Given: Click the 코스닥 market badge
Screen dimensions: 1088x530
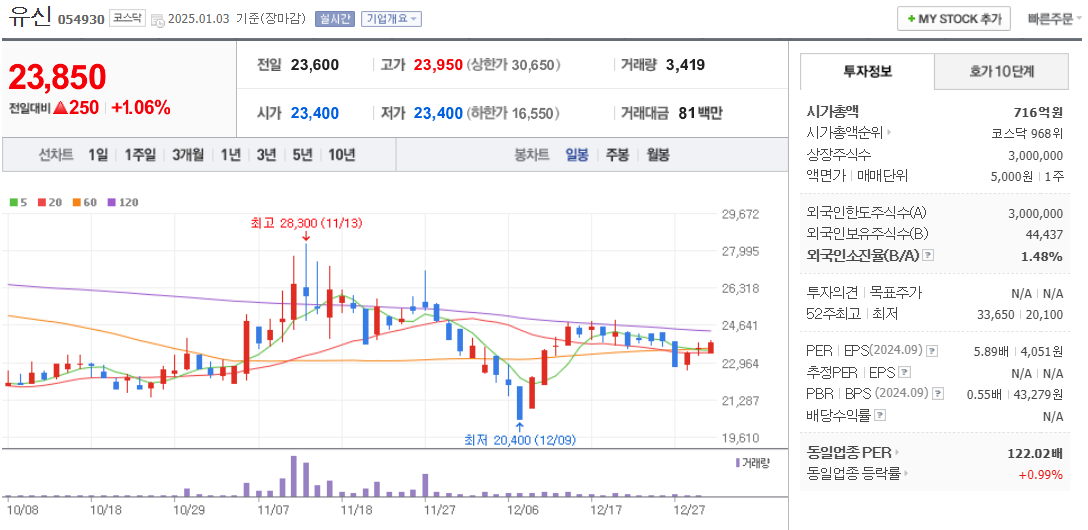Looking at the screenshot, I should point(128,19).
